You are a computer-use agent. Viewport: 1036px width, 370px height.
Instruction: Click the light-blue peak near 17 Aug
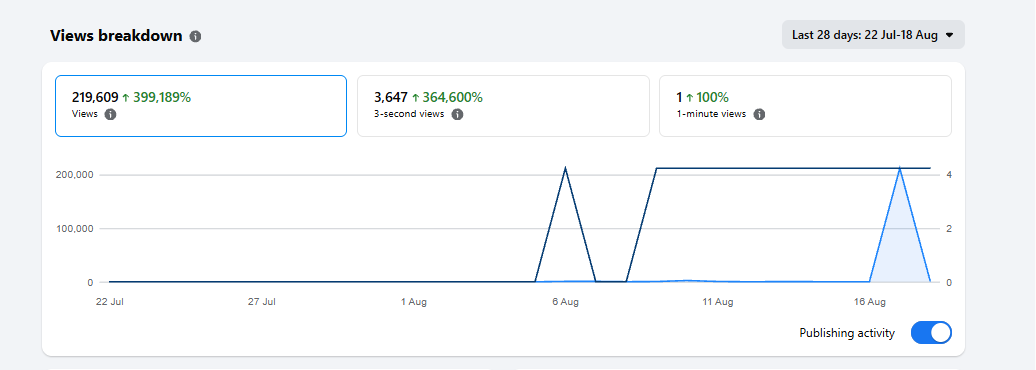point(899,168)
